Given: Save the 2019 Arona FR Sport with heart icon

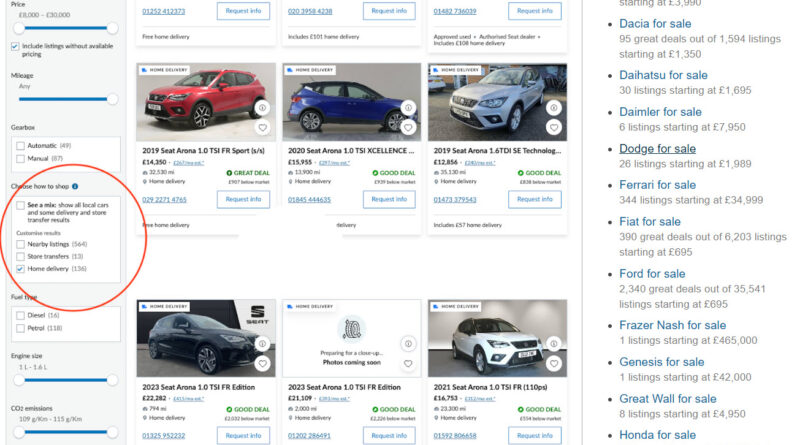Looking at the screenshot, I should (x=262, y=128).
